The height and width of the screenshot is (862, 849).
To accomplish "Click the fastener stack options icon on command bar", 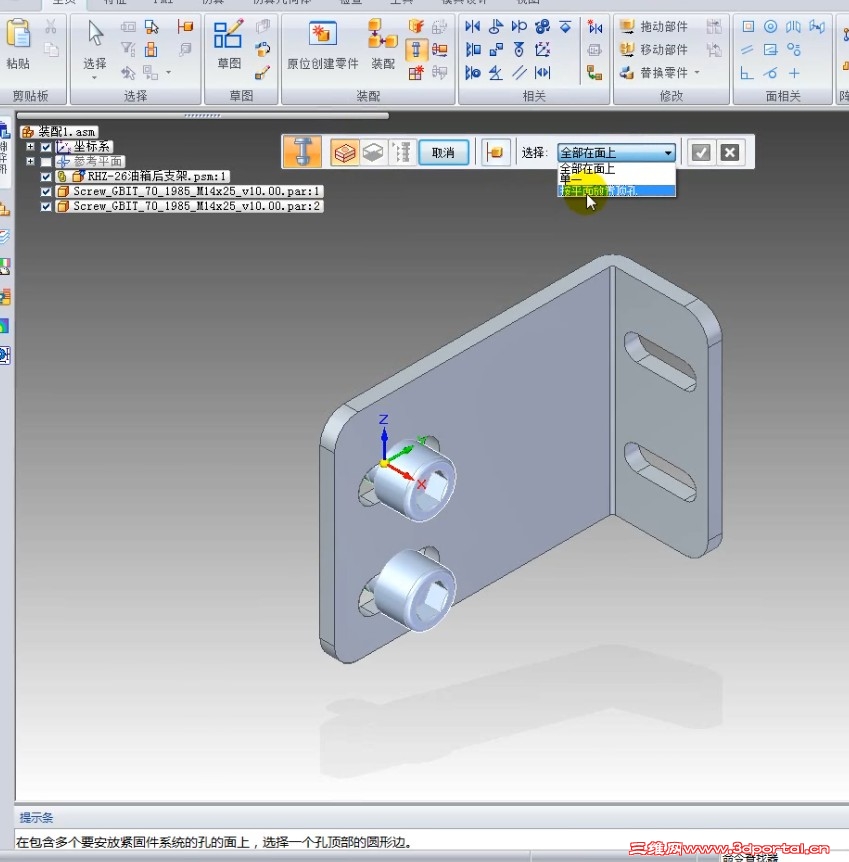I will tap(401, 152).
